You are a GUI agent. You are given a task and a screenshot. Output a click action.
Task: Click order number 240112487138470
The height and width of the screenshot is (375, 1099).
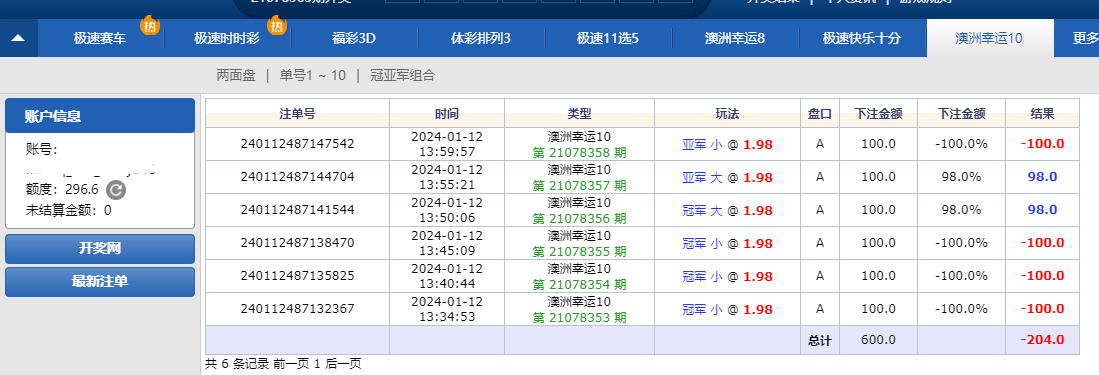pos(297,243)
